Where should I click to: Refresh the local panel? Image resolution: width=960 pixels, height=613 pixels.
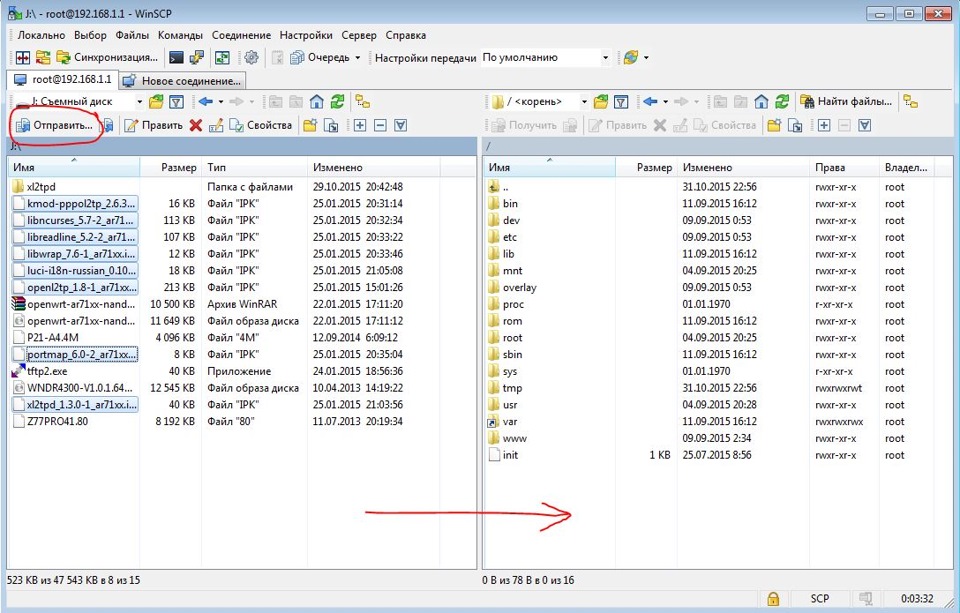point(337,102)
